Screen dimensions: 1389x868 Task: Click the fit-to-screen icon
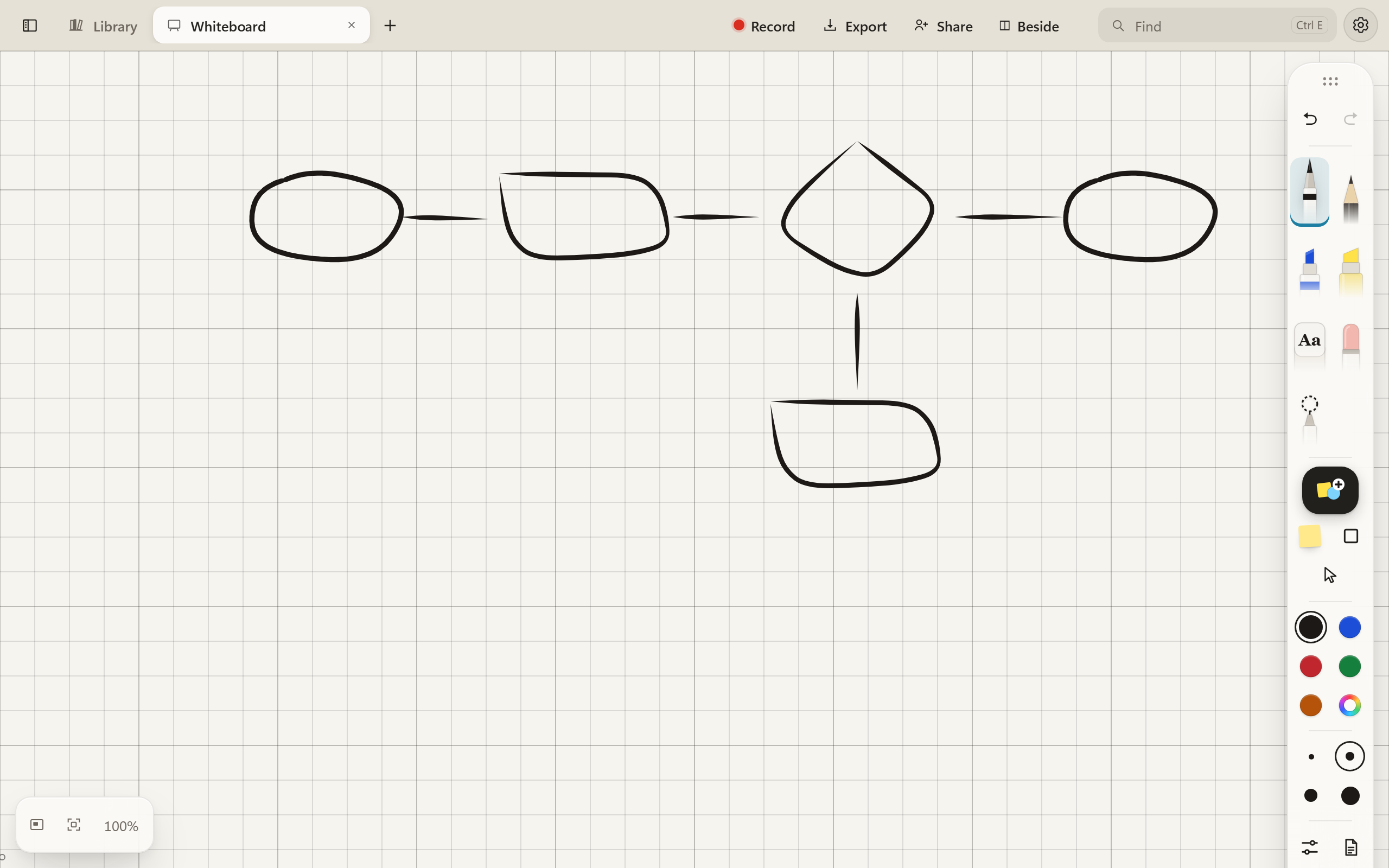pyautogui.click(x=73, y=825)
